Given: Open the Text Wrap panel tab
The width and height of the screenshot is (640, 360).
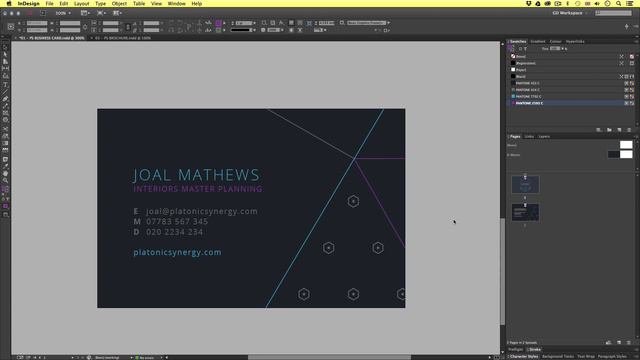Looking at the screenshot, I should (586, 356).
